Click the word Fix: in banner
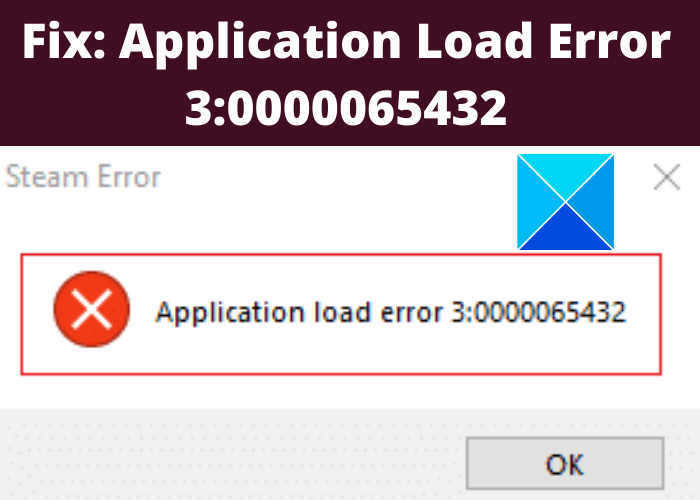700x500 pixels. 64,42
